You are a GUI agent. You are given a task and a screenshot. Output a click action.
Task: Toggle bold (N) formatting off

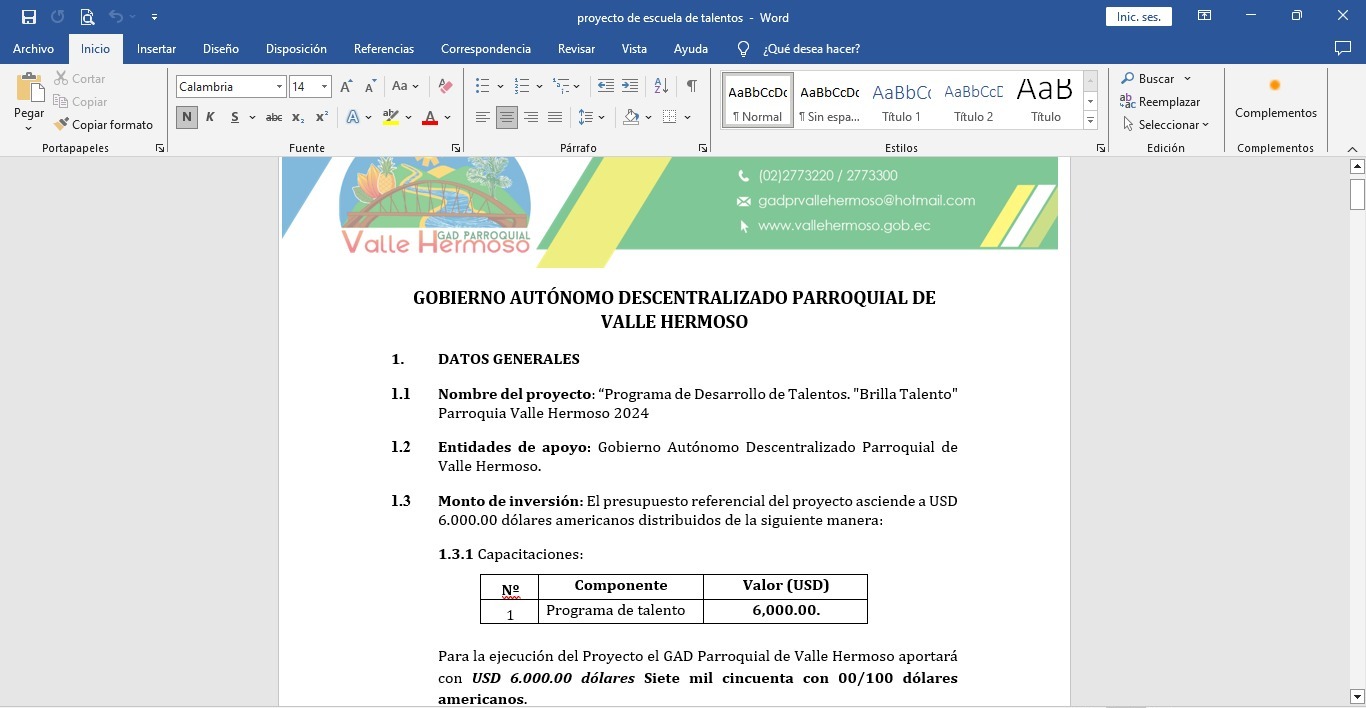coord(187,118)
